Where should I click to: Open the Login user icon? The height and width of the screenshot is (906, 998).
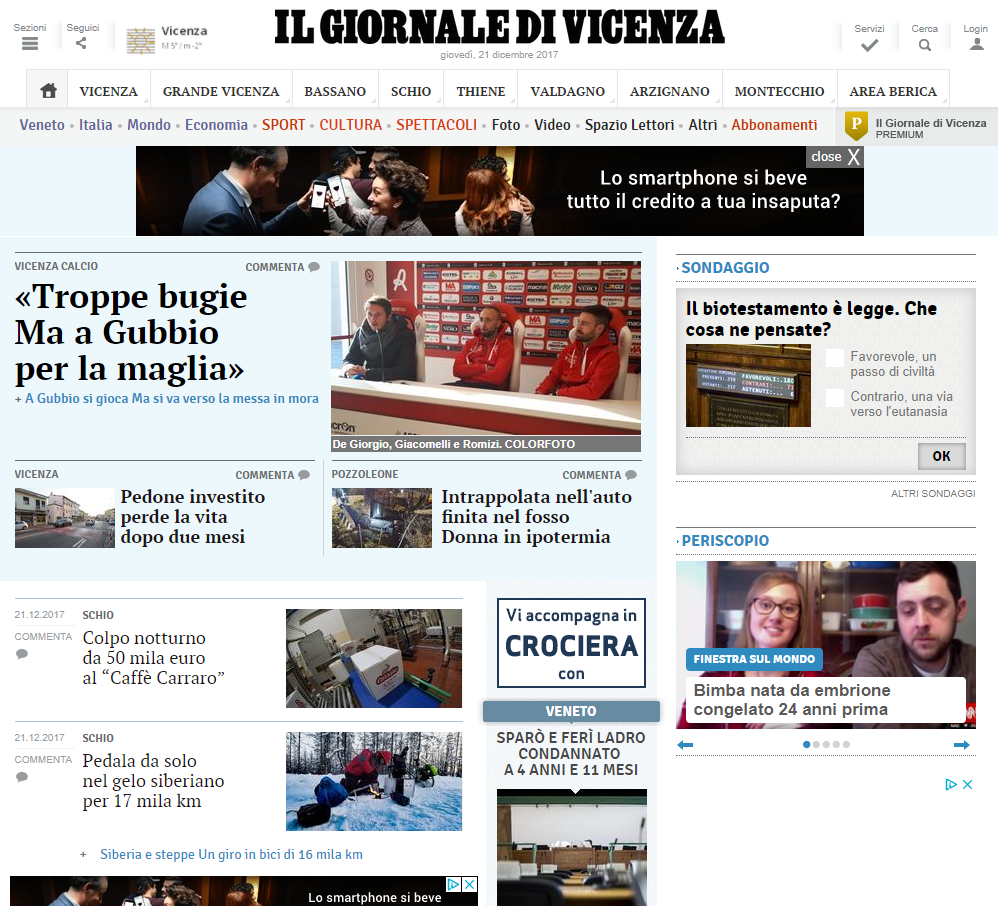[x=976, y=44]
